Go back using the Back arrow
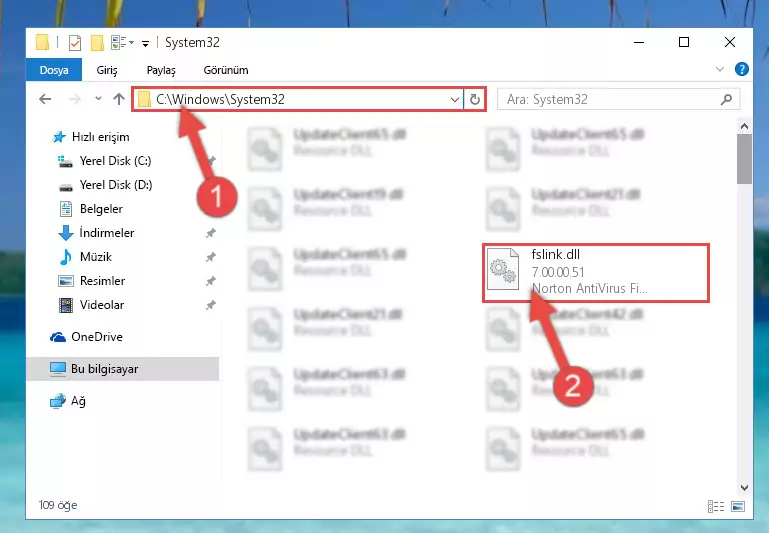Image resolution: width=769 pixels, height=533 pixels. 45,99
